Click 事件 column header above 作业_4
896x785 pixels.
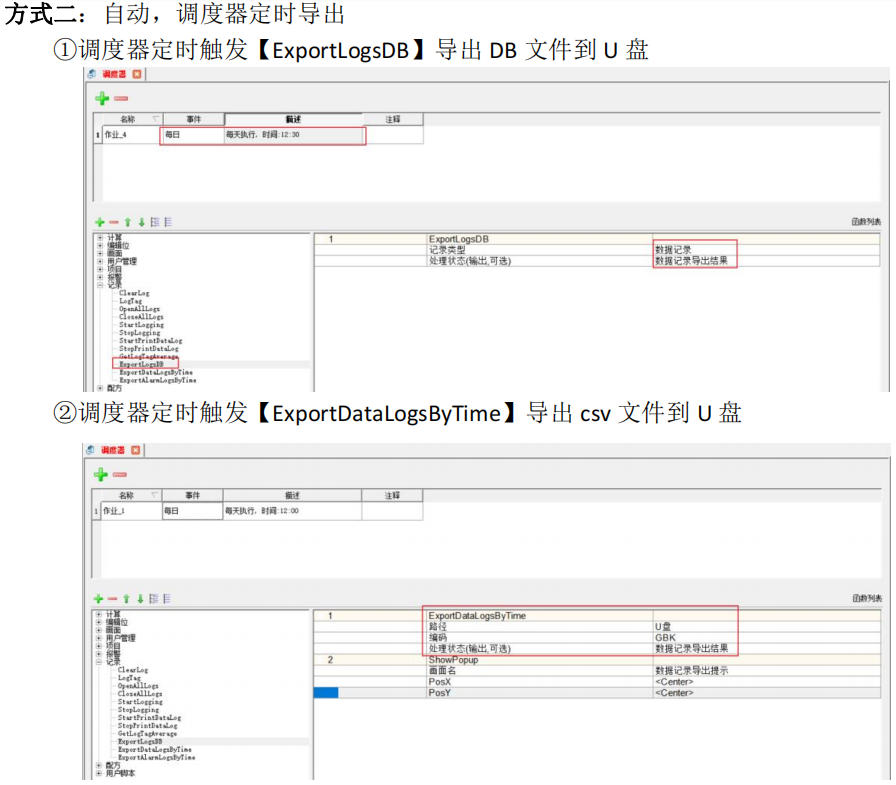pyautogui.click(x=194, y=119)
